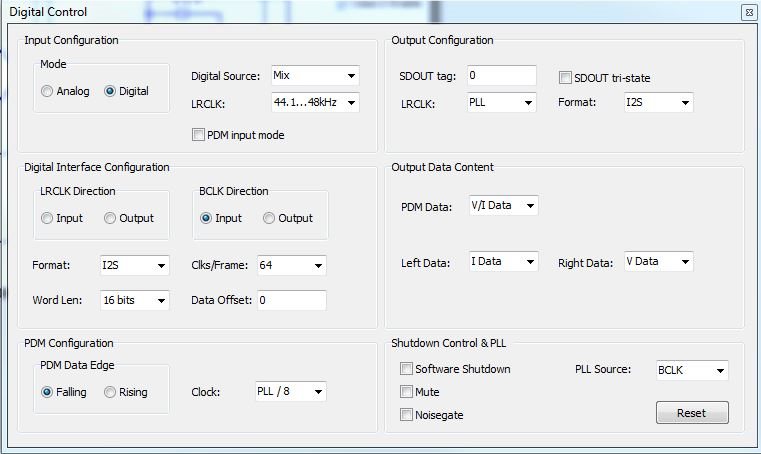Viewport: 761px width, 454px height.
Task: Enable Software Shutdown checkbox
Action: pos(406,369)
